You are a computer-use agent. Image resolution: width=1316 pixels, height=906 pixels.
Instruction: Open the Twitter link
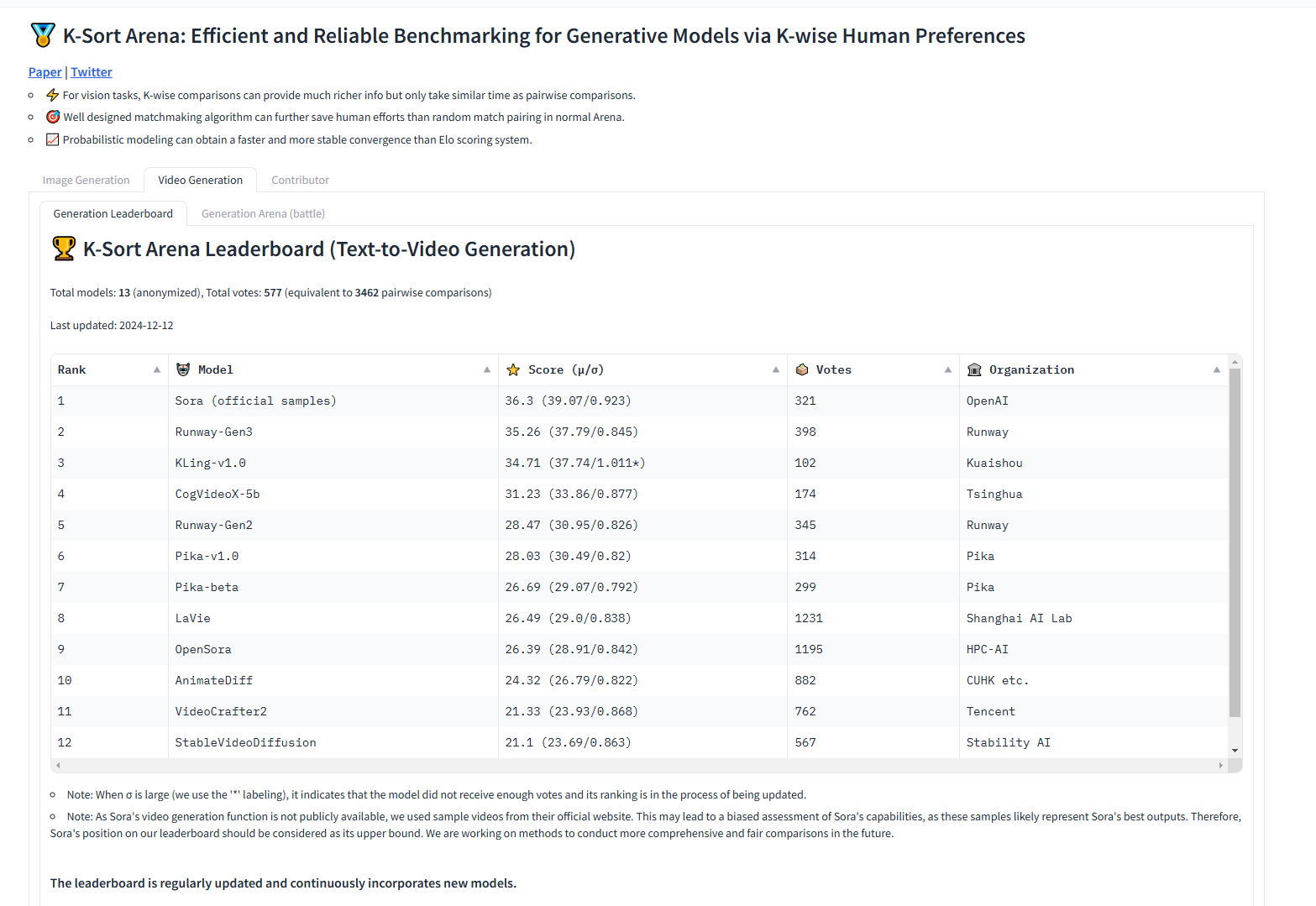click(91, 72)
